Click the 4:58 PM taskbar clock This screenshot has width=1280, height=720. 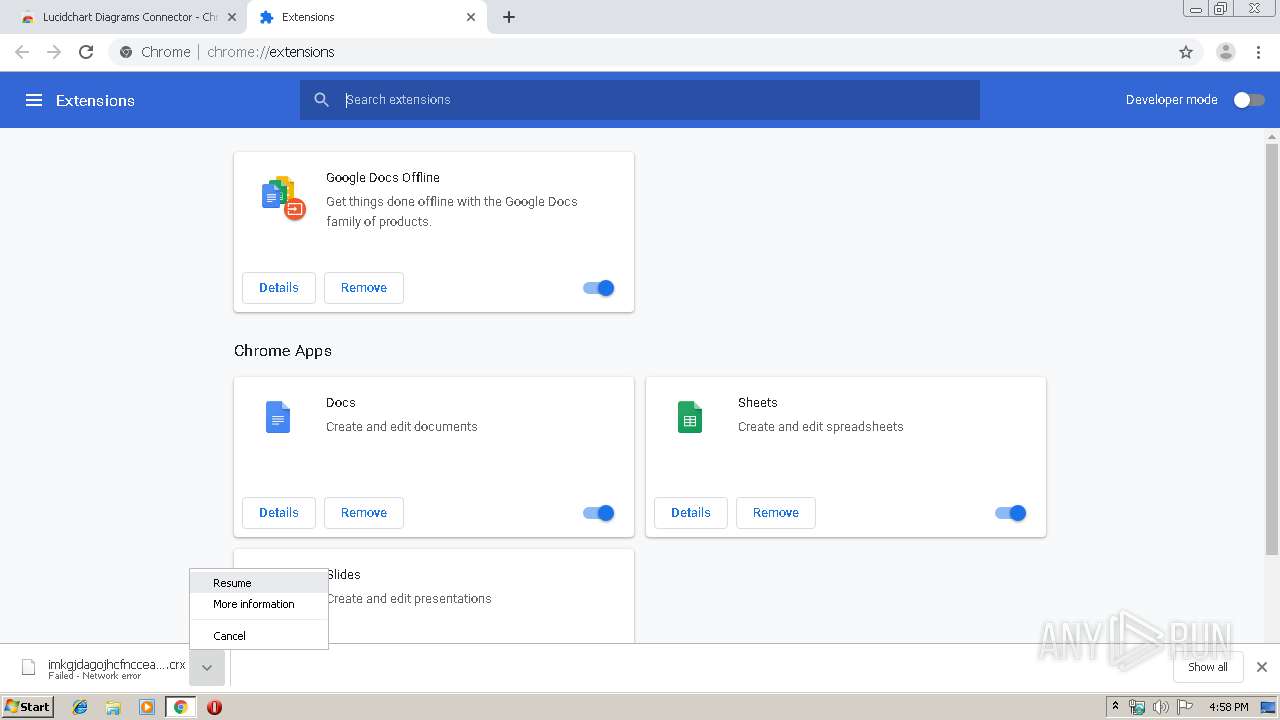coord(1228,707)
